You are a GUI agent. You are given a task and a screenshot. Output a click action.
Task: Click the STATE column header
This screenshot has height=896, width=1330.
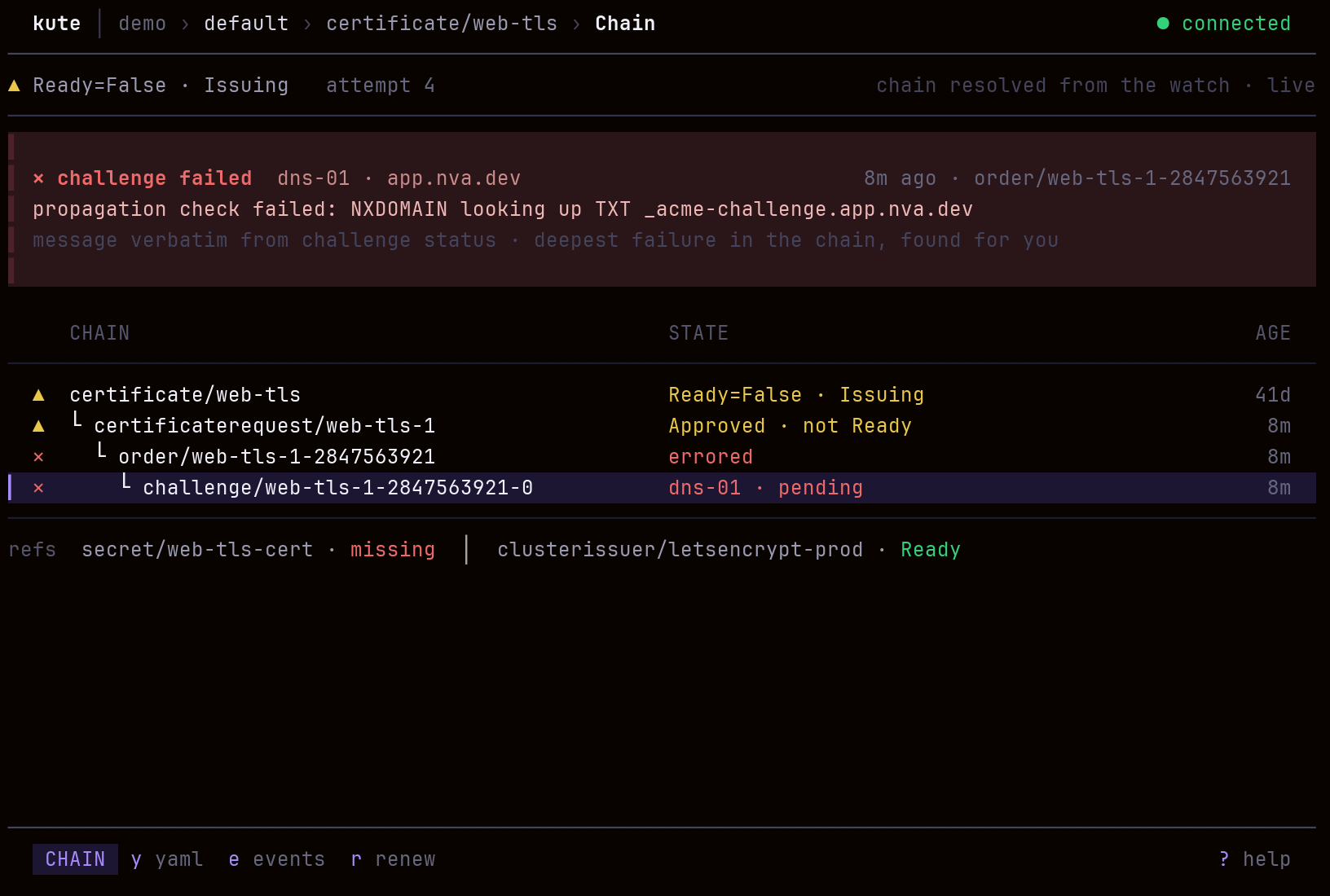coord(698,333)
